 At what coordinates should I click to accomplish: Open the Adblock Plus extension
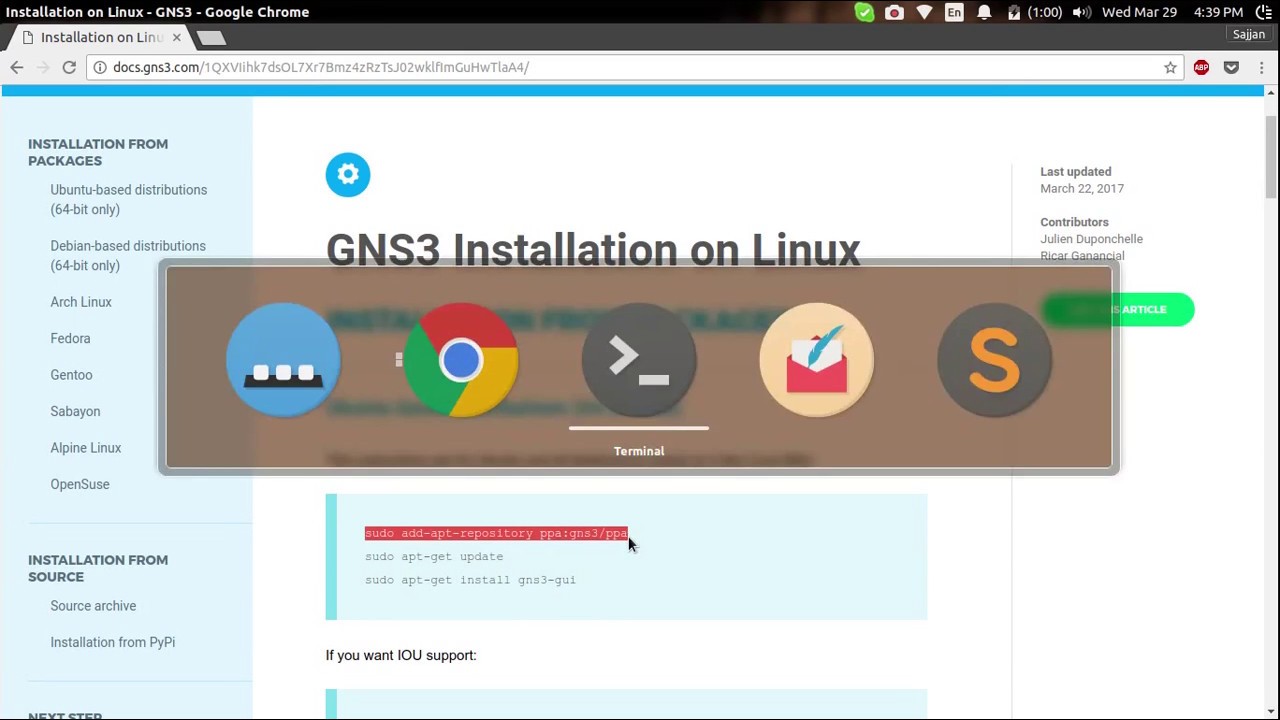(x=1201, y=67)
